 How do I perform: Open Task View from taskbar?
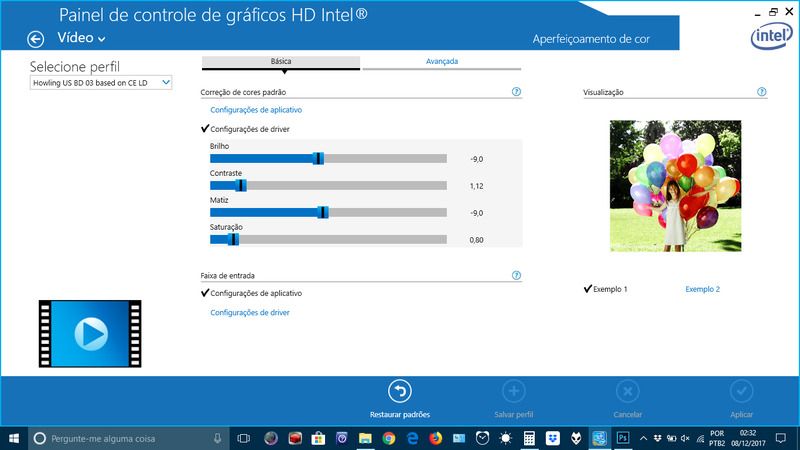244,438
